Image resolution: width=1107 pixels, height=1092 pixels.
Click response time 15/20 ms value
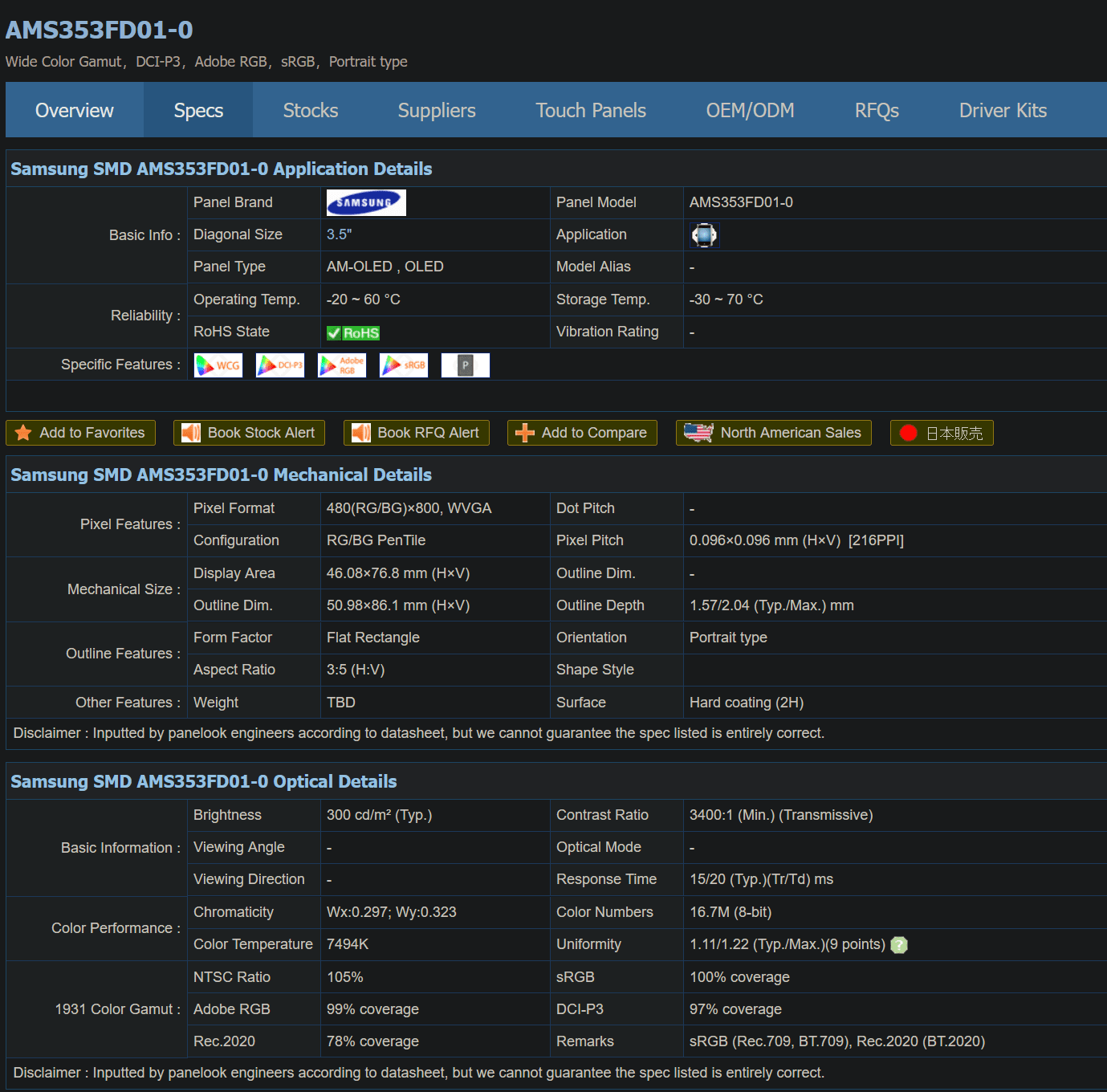pyautogui.click(x=761, y=879)
